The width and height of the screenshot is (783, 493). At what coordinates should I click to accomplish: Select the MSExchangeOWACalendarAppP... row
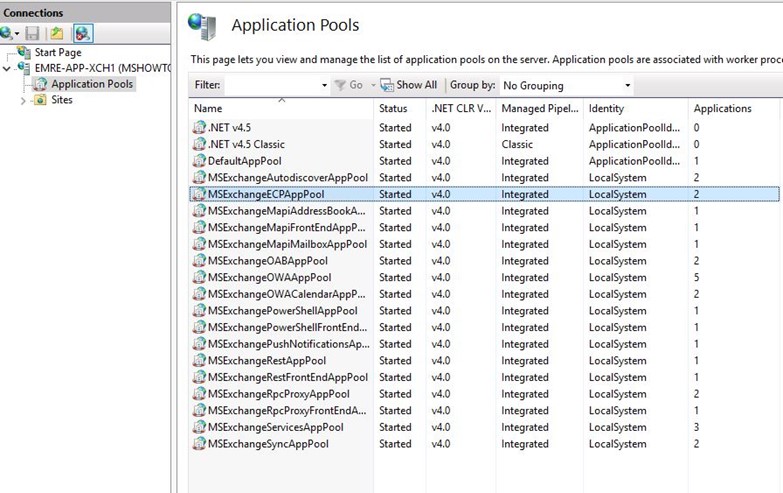tap(484, 294)
